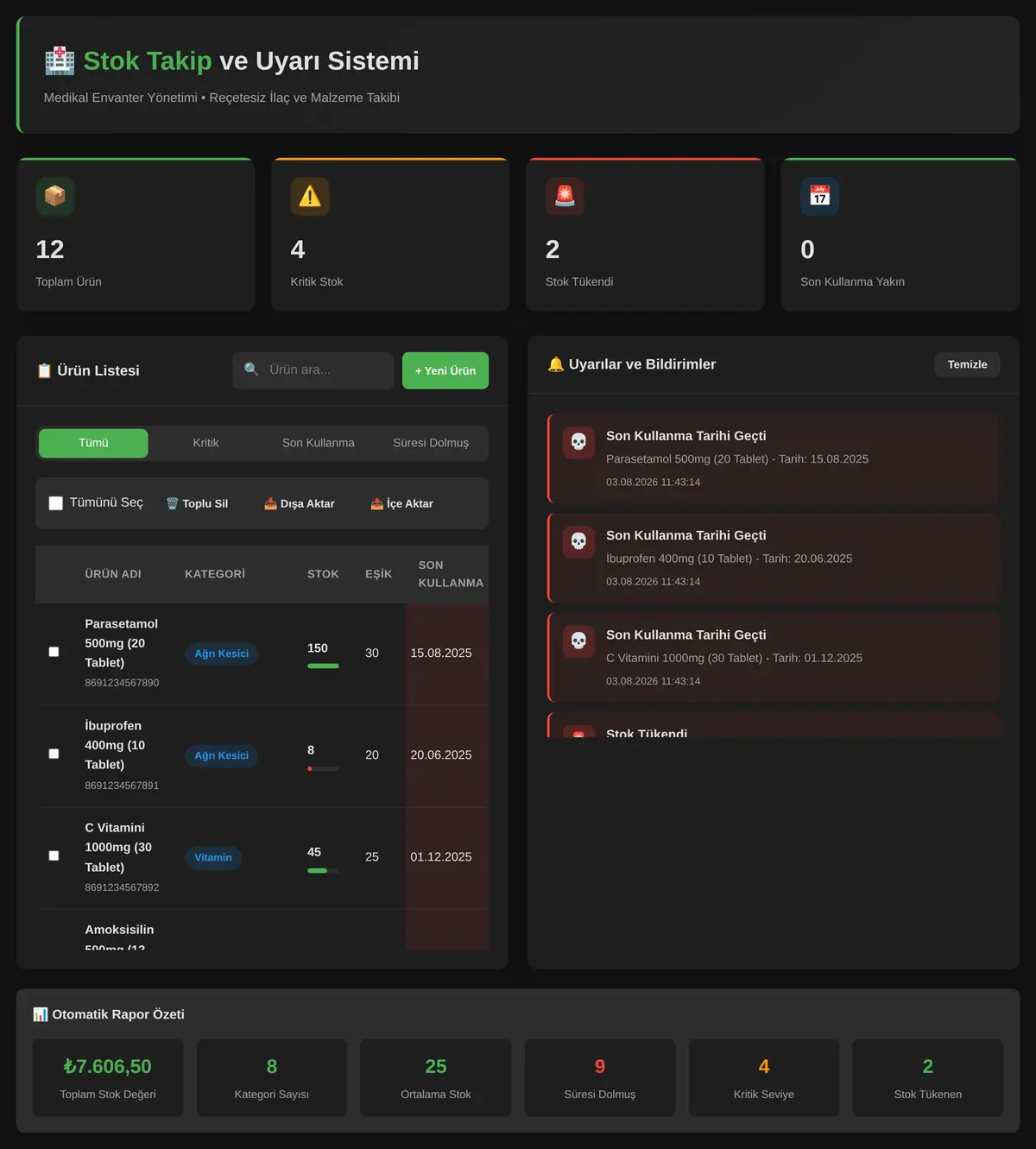Check the Parasetamol 500mg row checkbox
The image size is (1036, 1149).
(54, 652)
